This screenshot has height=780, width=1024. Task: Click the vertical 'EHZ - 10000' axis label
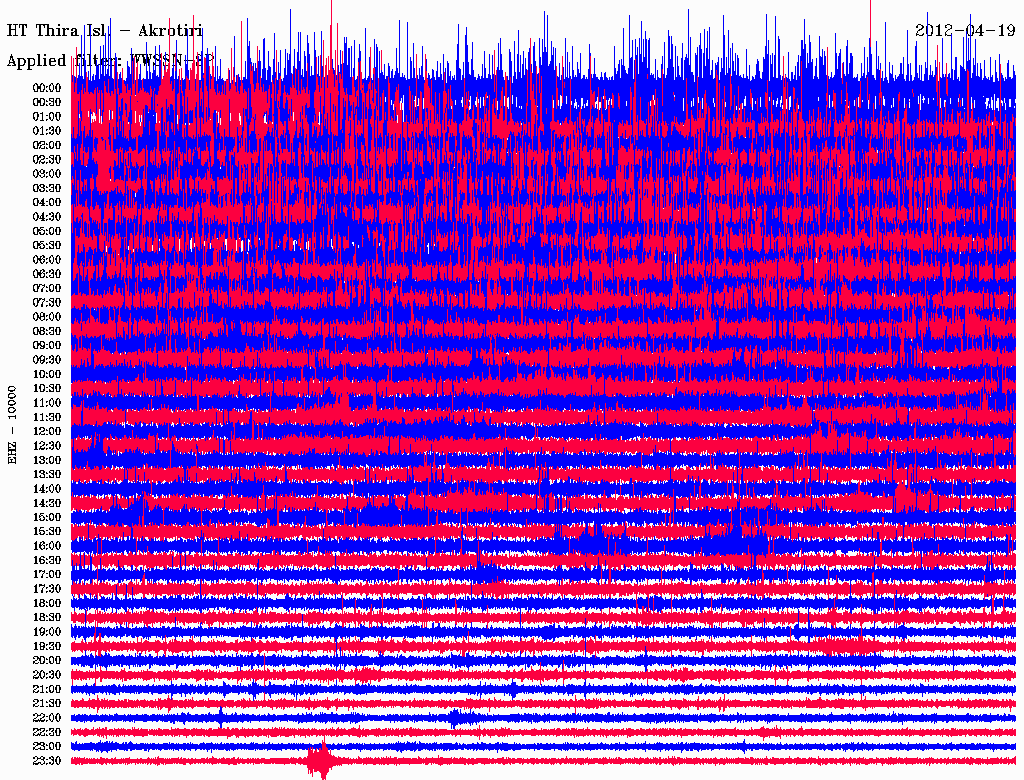pos(13,423)
